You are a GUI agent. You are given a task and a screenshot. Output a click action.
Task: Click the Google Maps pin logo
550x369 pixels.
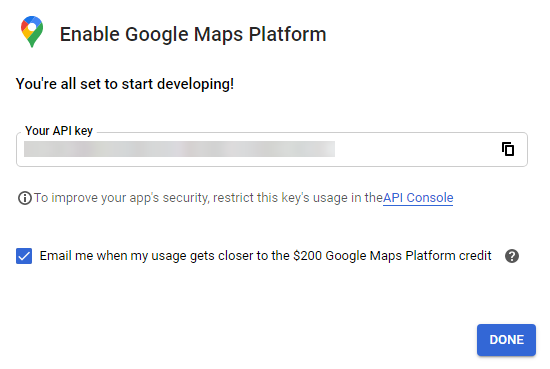[32, 32]
